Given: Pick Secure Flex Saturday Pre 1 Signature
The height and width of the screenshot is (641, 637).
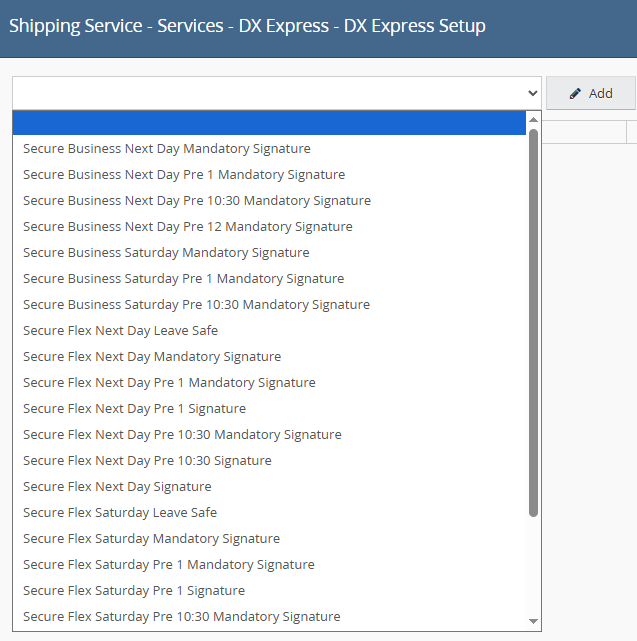Looking at the screenshot, I should click(134, 591).
